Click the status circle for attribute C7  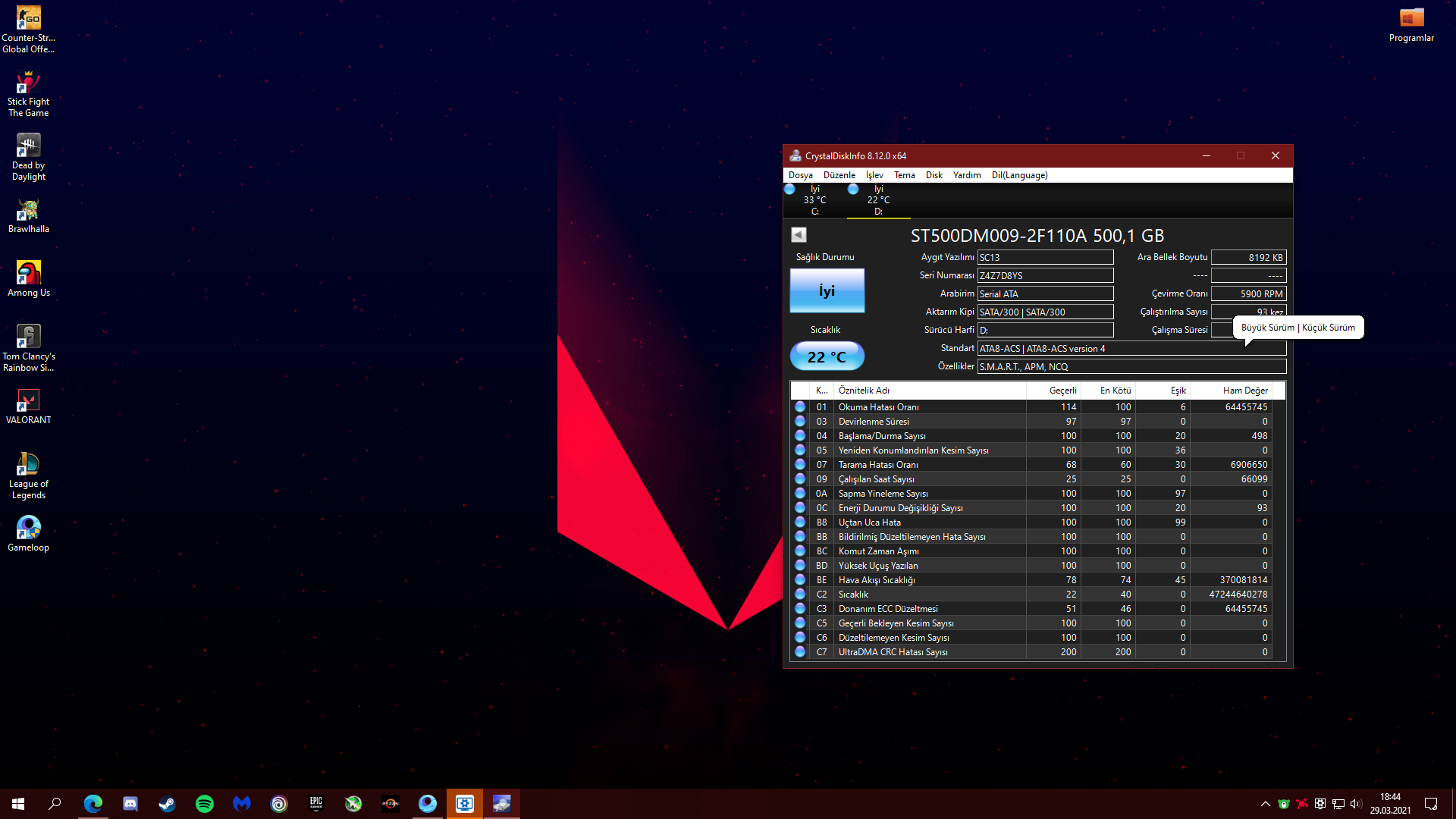point(800,652)
